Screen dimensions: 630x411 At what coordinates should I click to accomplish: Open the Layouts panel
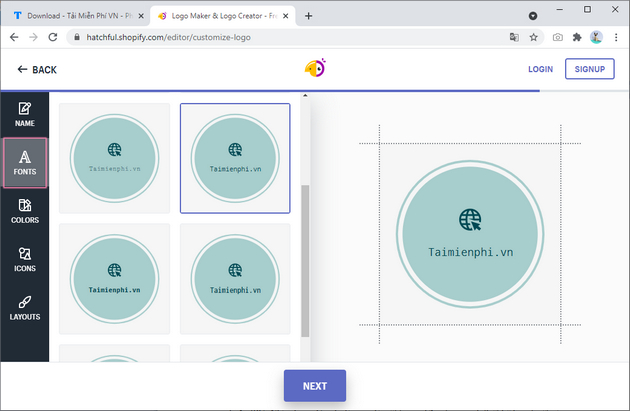(25, 307)
